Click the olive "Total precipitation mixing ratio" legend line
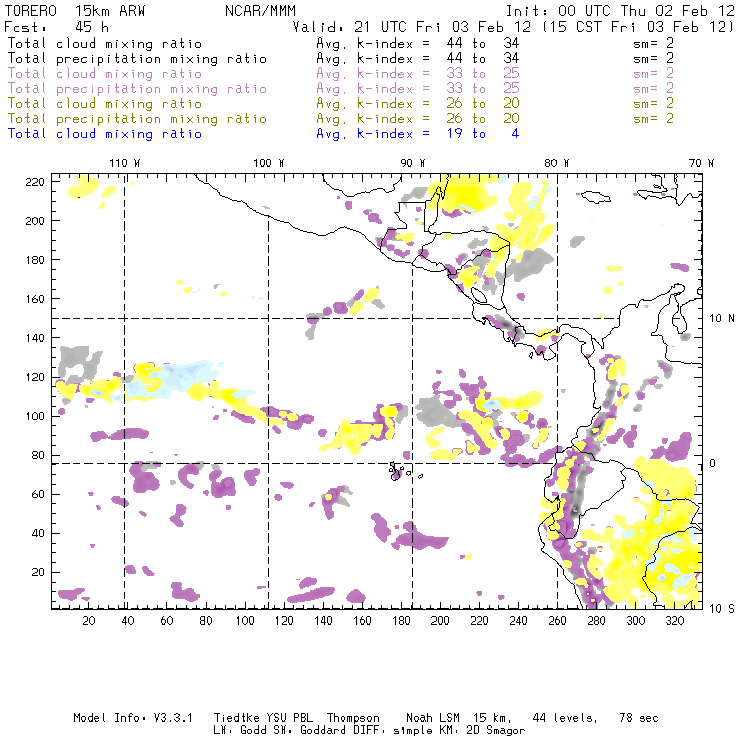The width and height of the screenshot is (740, 740). [137, 119]
